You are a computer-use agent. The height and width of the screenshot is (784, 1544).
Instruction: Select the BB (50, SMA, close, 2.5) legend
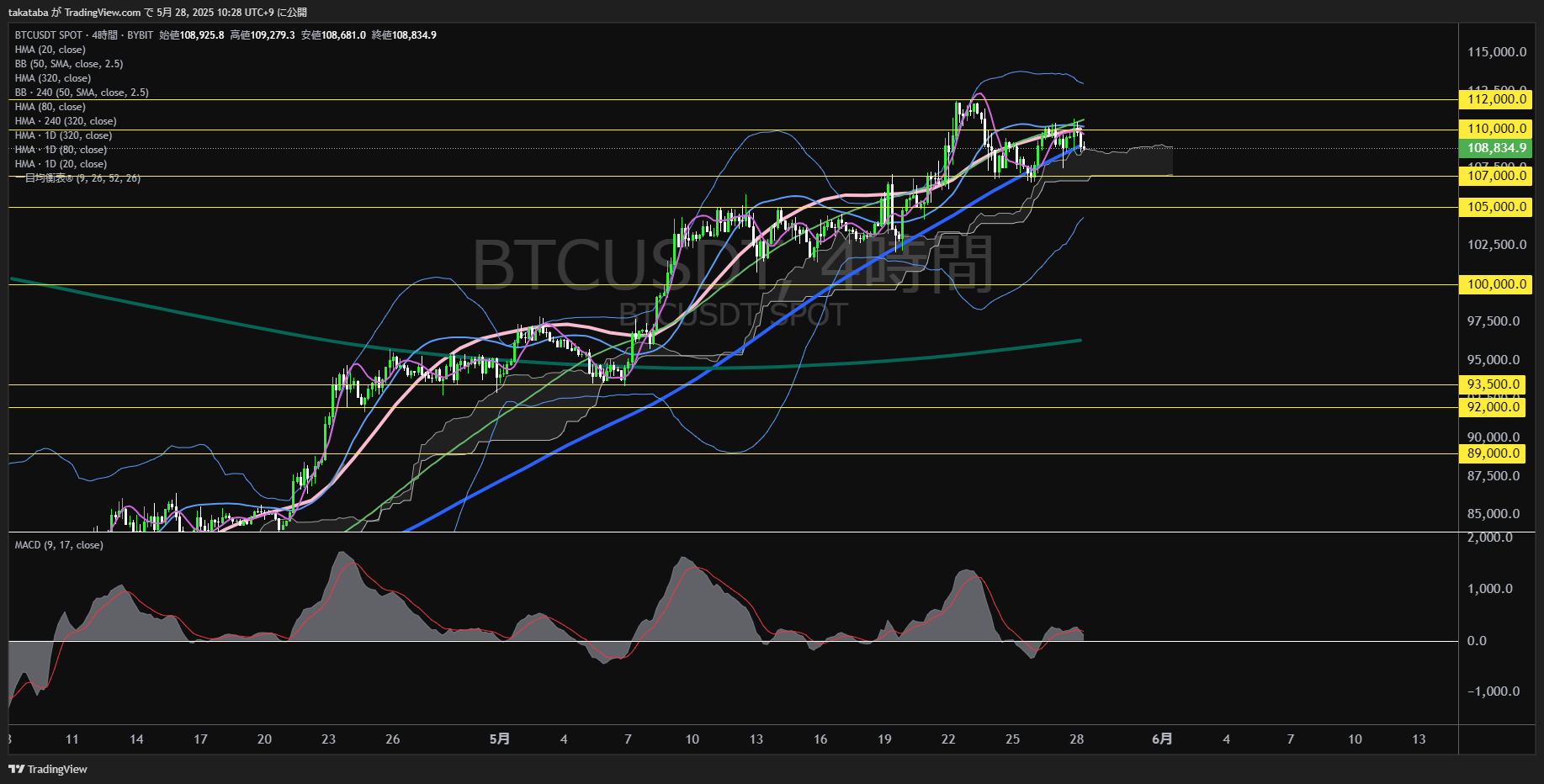pyautogui.click(x=69, y=64)
